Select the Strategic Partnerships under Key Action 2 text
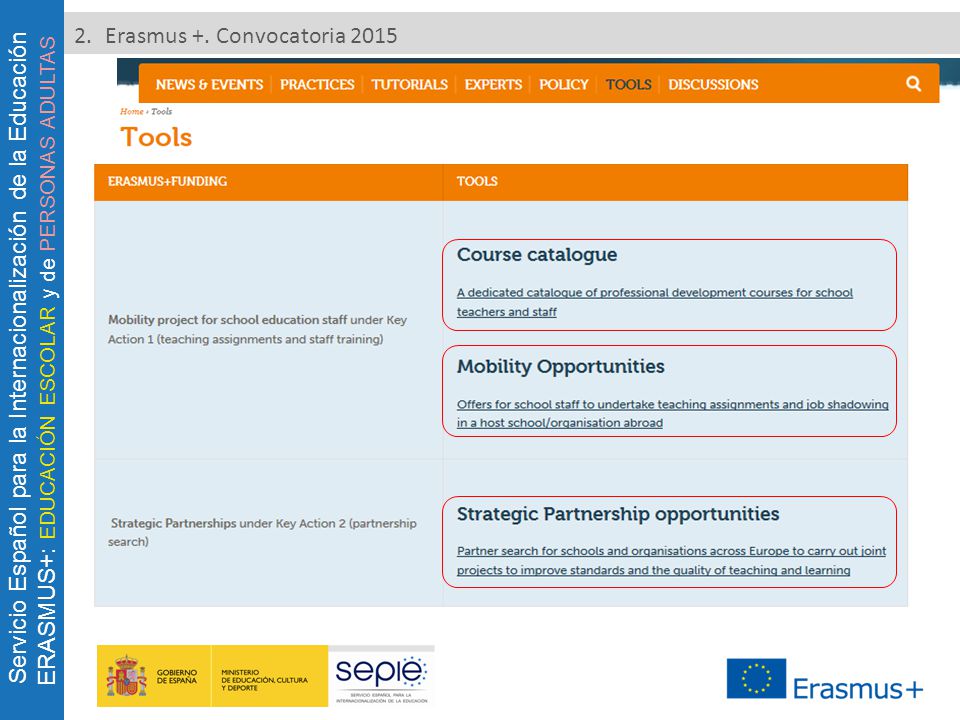Image resolution: width=960 pixels, height=720 pixels. click(x=262, y=533)
